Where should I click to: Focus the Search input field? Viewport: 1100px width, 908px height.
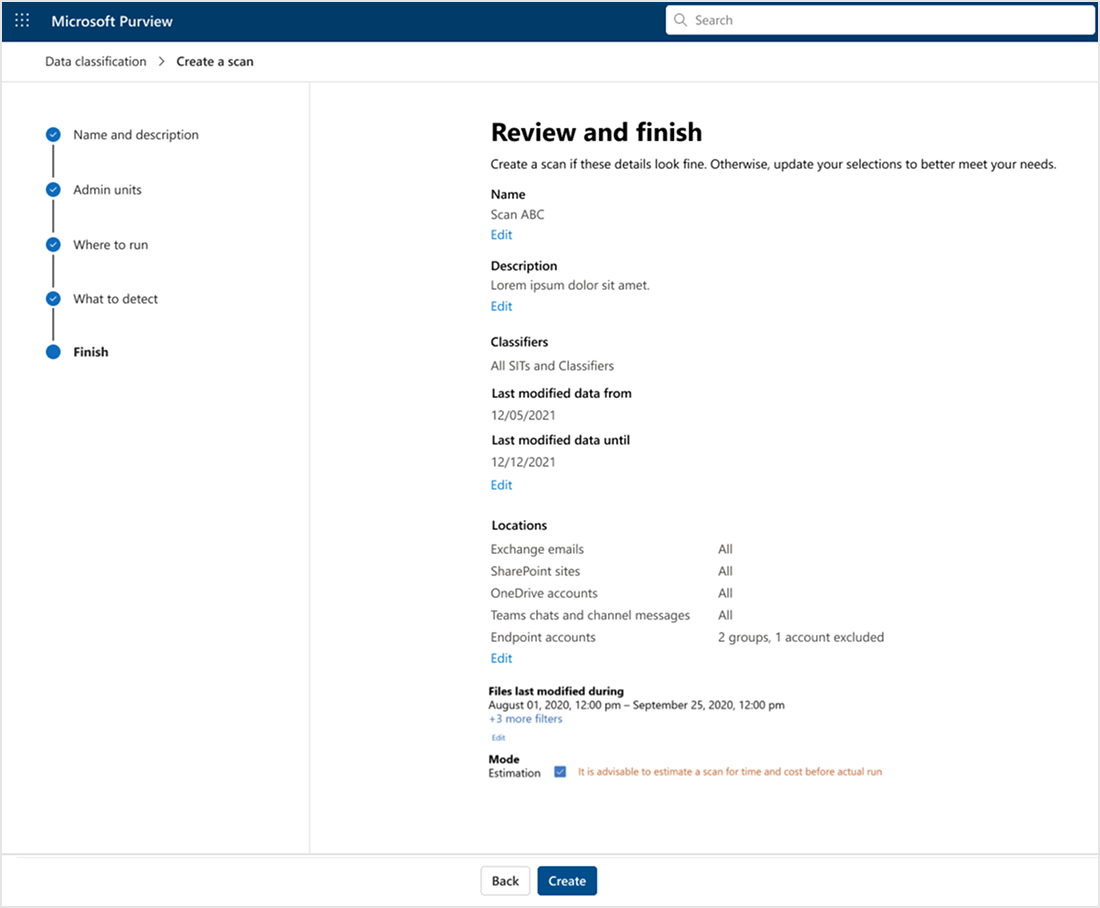(x=880, y=20)
